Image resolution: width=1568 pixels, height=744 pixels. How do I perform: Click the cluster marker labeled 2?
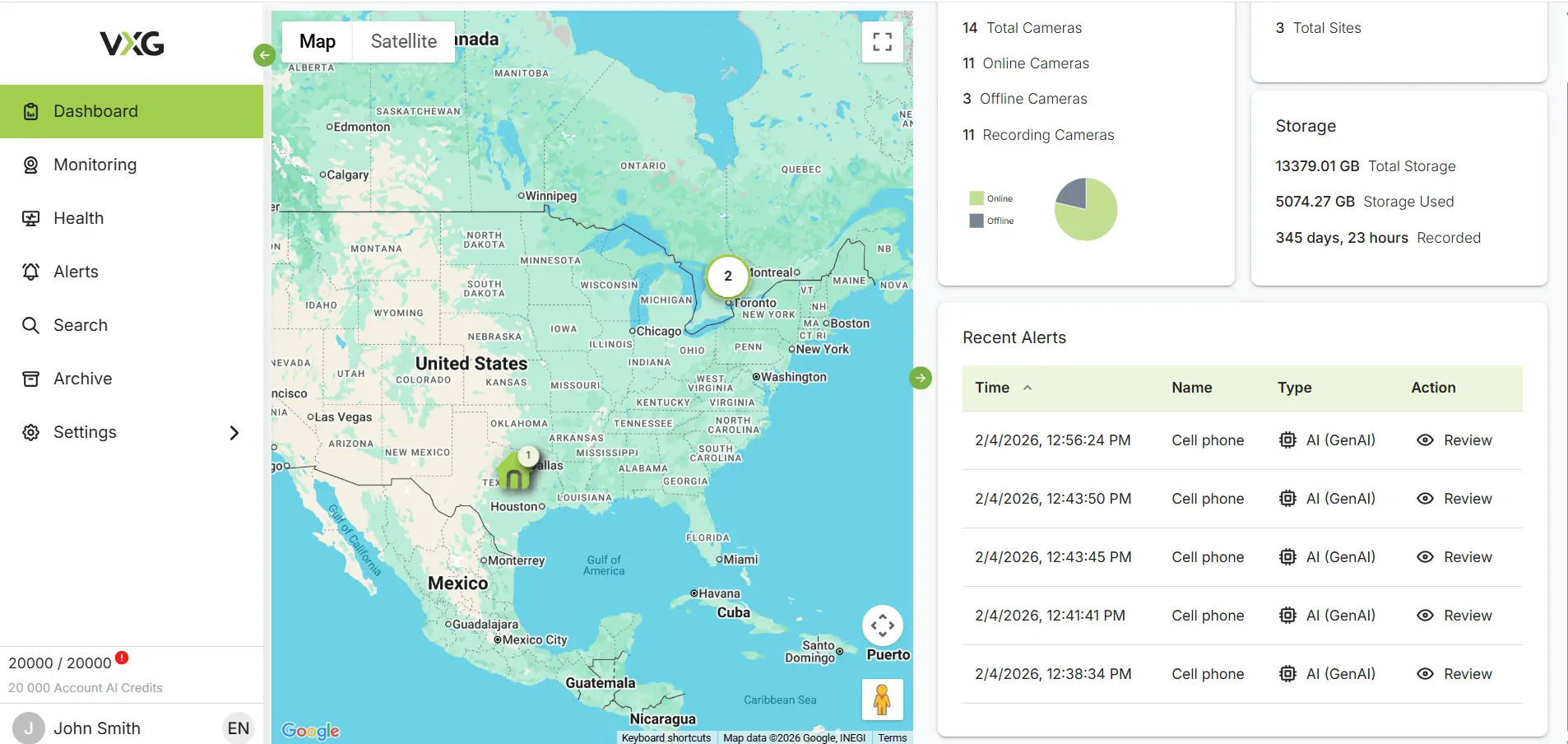click(727, 276)
